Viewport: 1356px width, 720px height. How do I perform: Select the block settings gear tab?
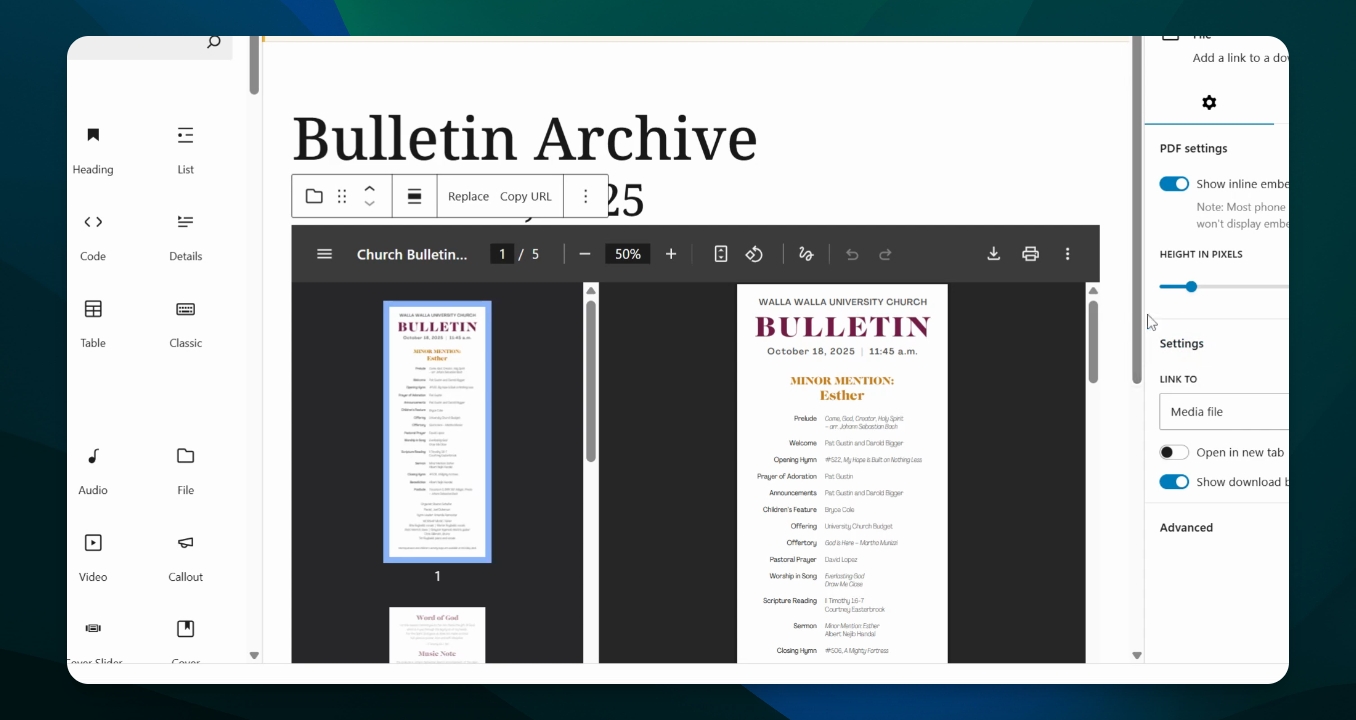pos(1209,103)
